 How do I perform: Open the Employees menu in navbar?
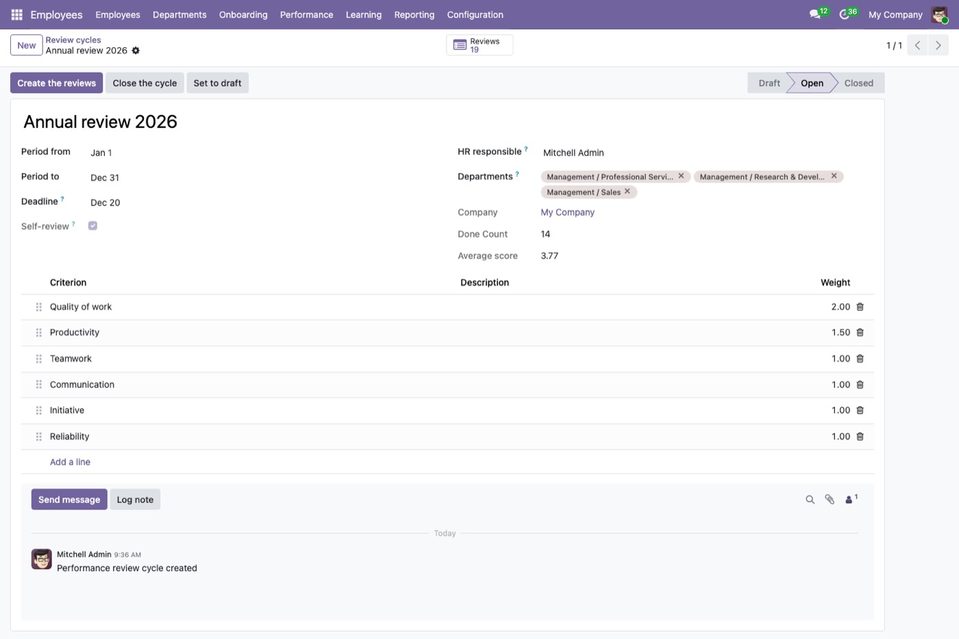(x=117, y=15)
